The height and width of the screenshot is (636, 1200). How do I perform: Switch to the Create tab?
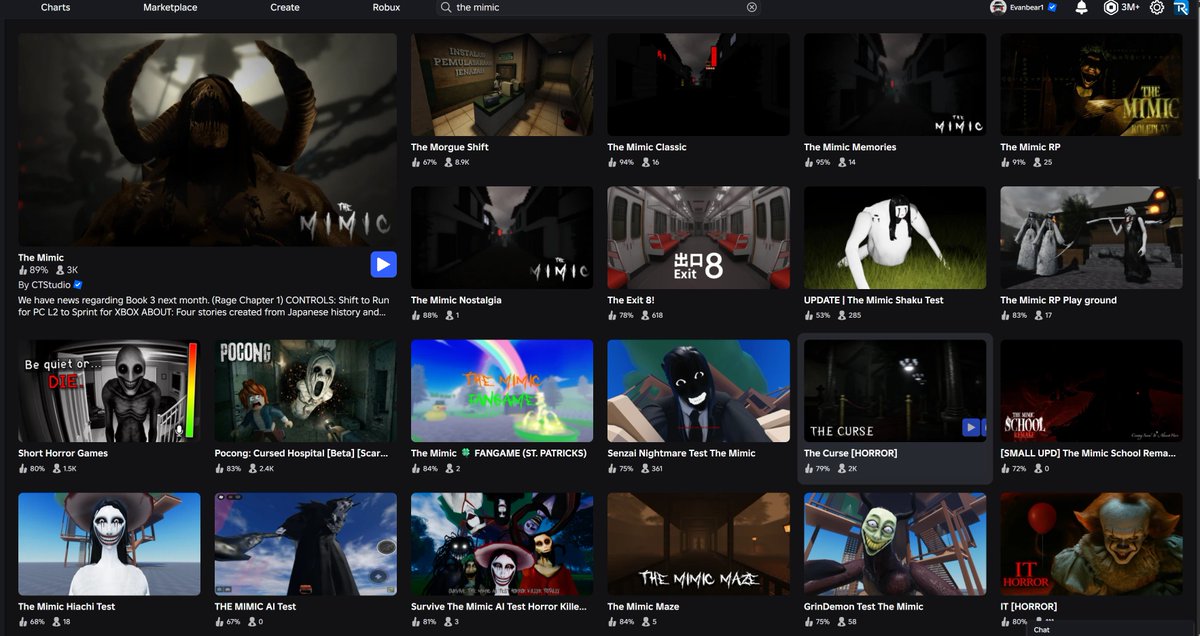point(285,7)
